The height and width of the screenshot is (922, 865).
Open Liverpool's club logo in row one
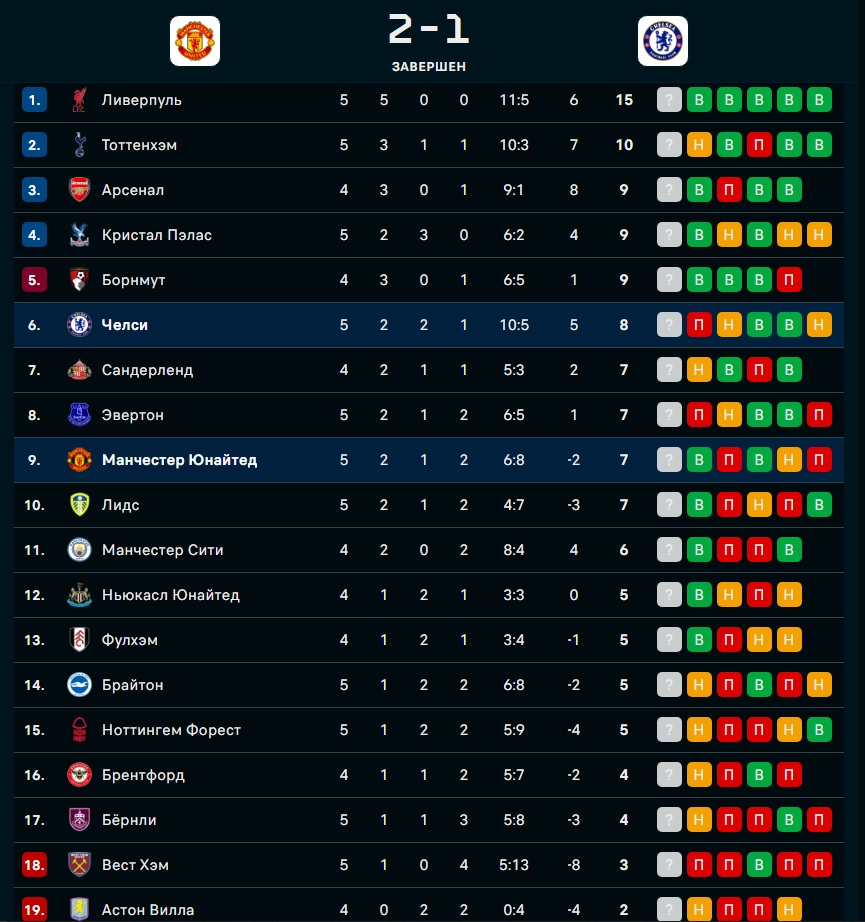tap(79, 100)
